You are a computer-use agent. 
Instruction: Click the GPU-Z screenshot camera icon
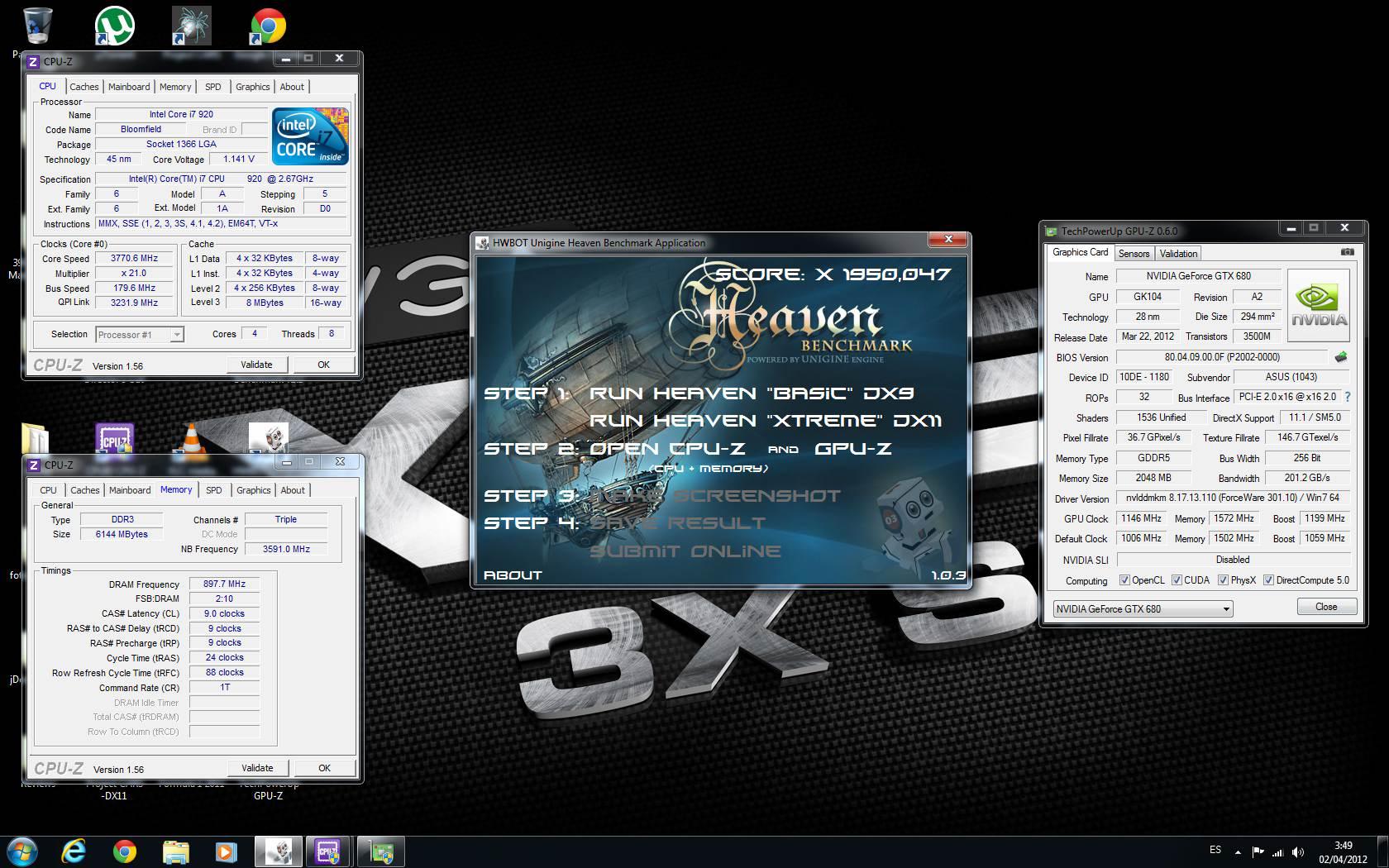click(1347, 252)
